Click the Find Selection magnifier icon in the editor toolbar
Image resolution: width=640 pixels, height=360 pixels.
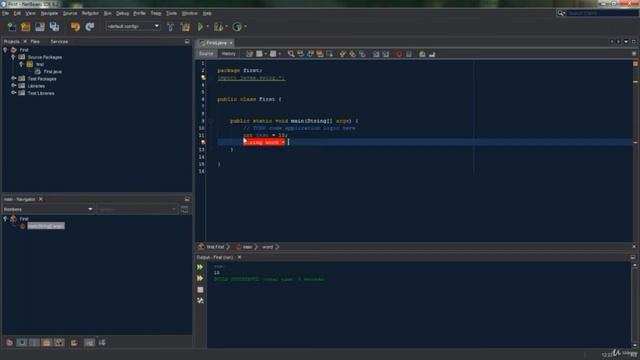pyautogui.click(x=291, y=54)
